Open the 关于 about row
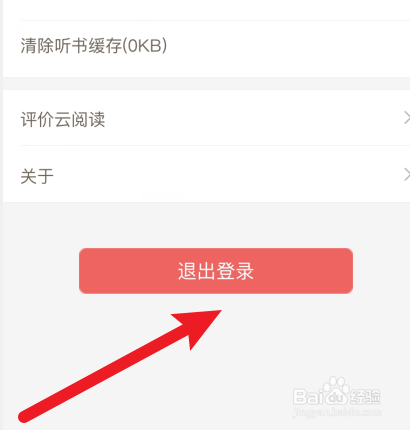The image size is (410, 430). (206, 175)
